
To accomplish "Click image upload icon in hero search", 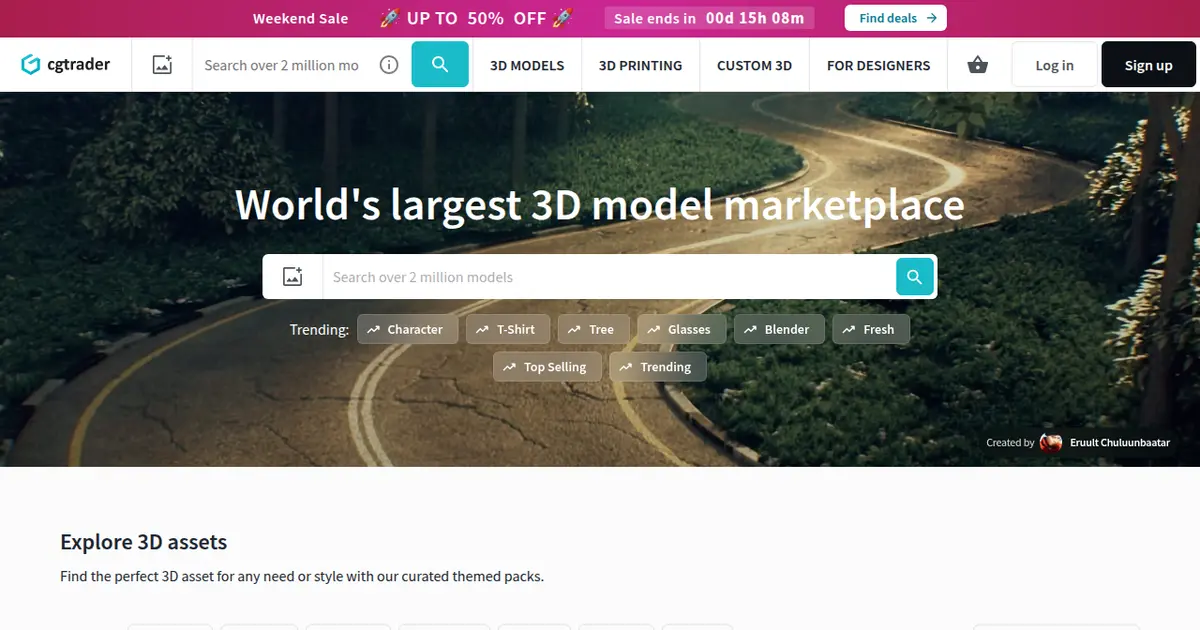I will coord(293,277).
